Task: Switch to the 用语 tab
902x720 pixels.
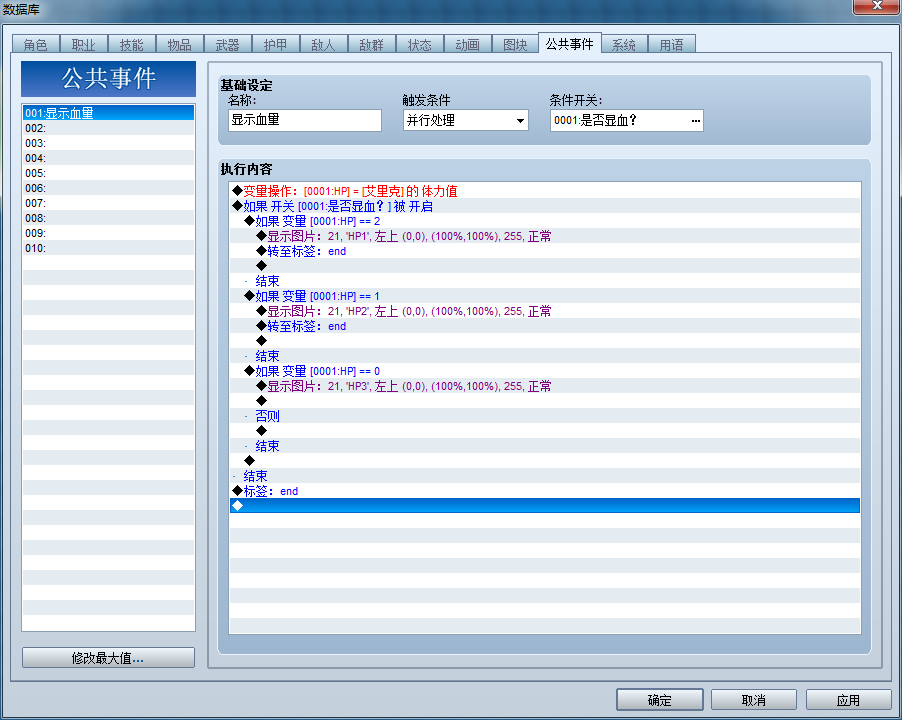Action: click(672, 44)
